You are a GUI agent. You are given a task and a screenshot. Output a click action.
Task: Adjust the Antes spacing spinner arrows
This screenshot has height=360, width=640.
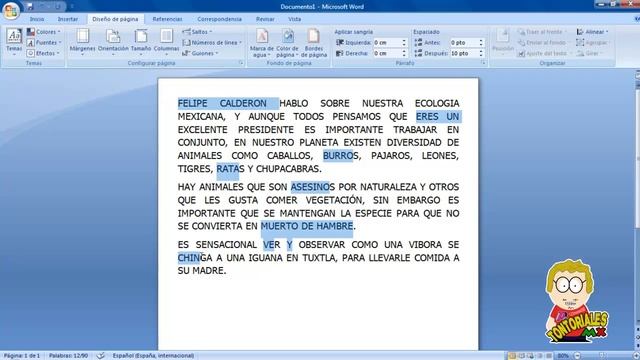[481, 42]
